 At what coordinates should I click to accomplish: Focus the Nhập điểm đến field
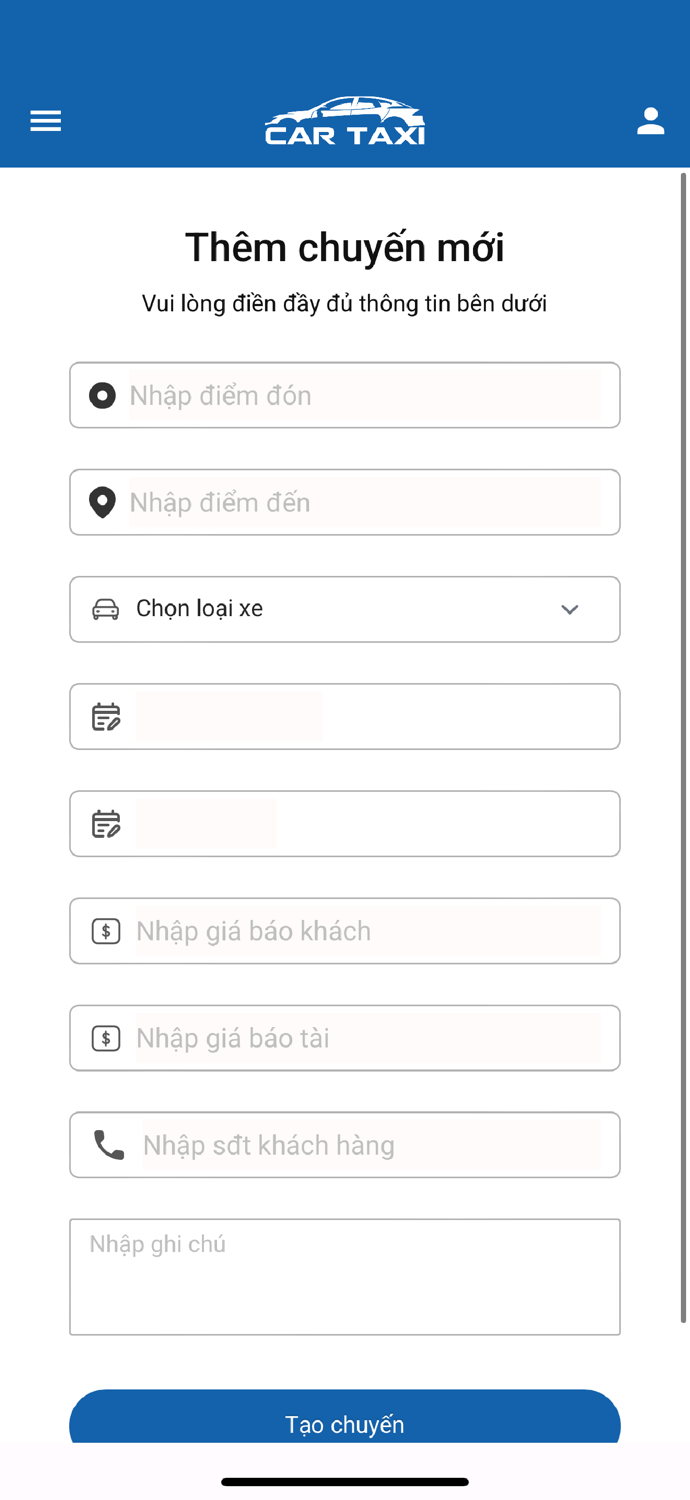click(365, 502)
